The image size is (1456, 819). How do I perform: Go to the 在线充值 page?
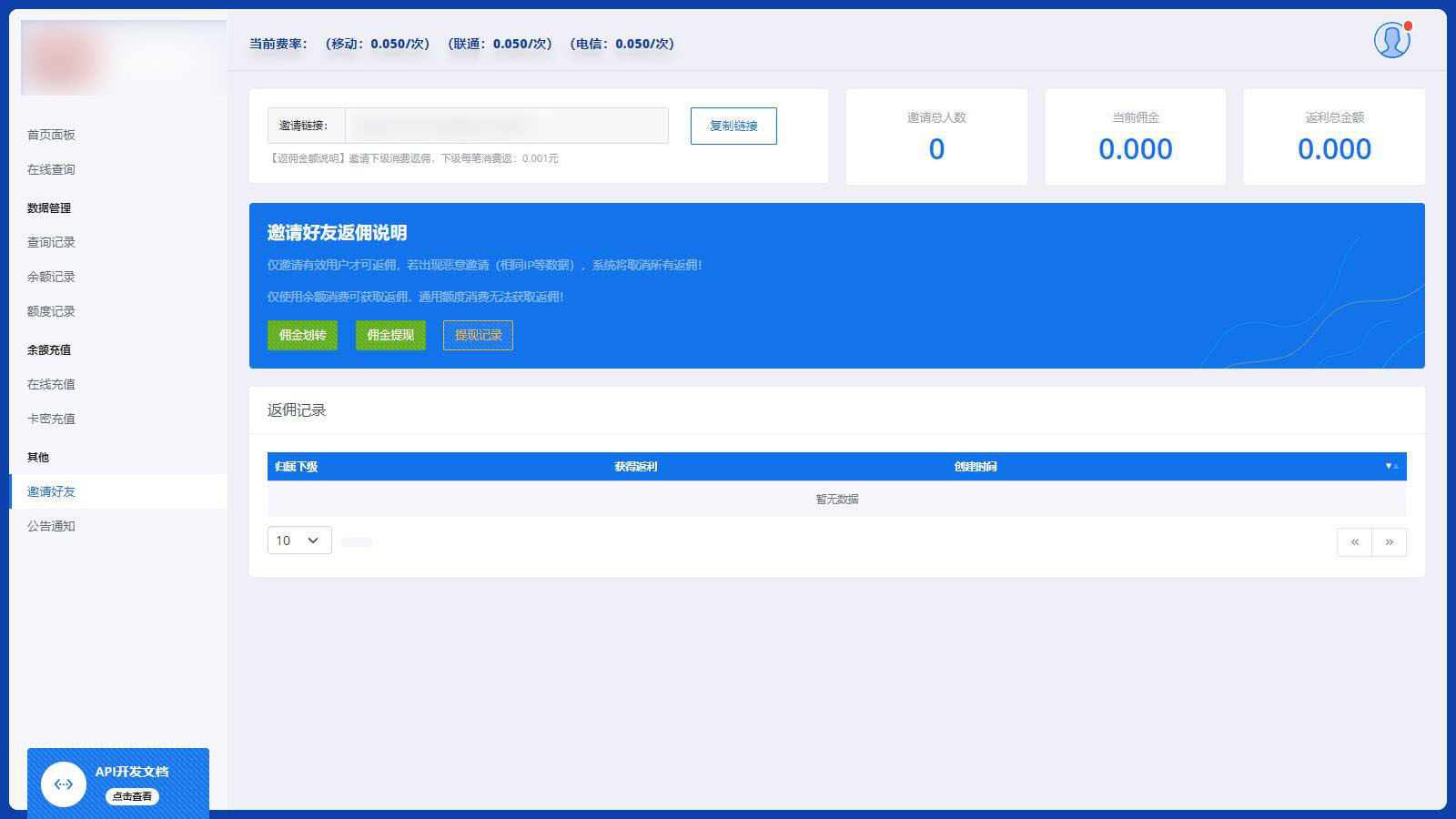coord(52,384)
